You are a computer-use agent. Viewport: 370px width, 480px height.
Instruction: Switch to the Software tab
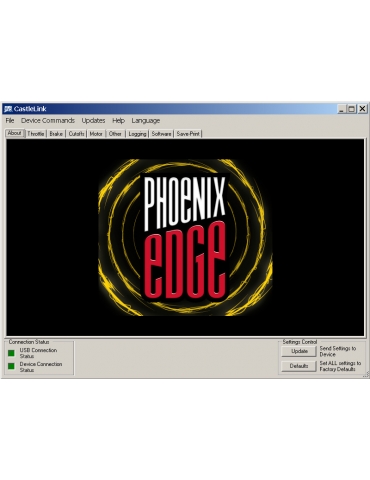[x=161, y=134]
